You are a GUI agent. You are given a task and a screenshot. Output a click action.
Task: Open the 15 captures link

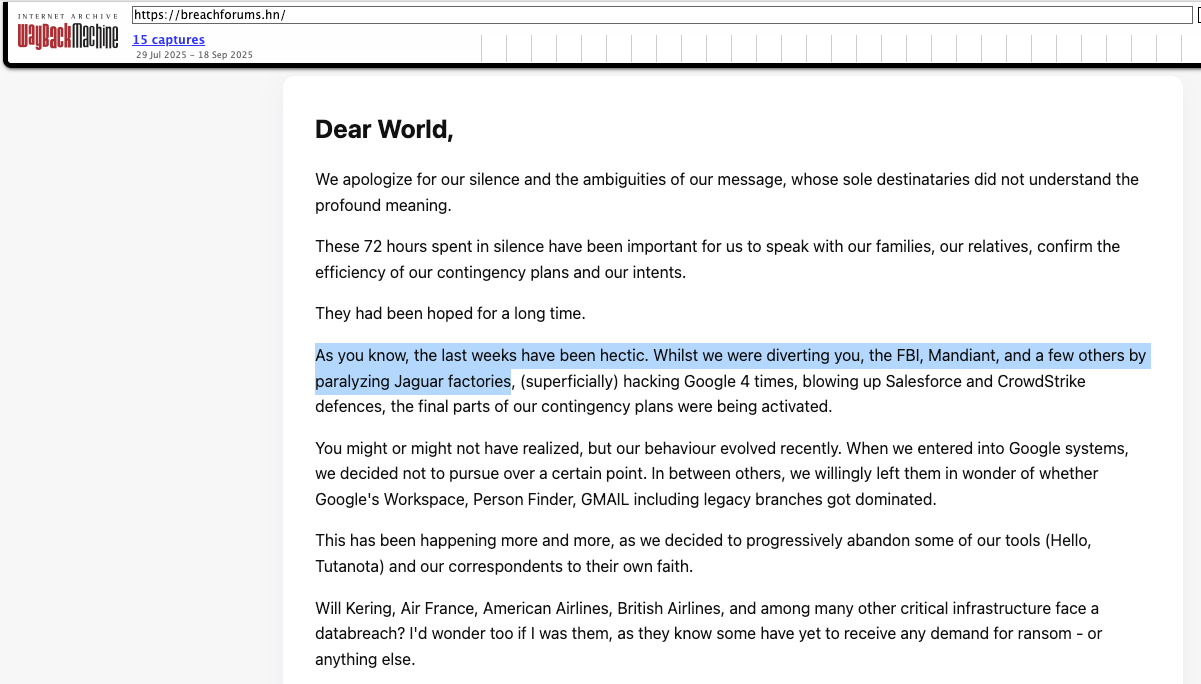168,40
